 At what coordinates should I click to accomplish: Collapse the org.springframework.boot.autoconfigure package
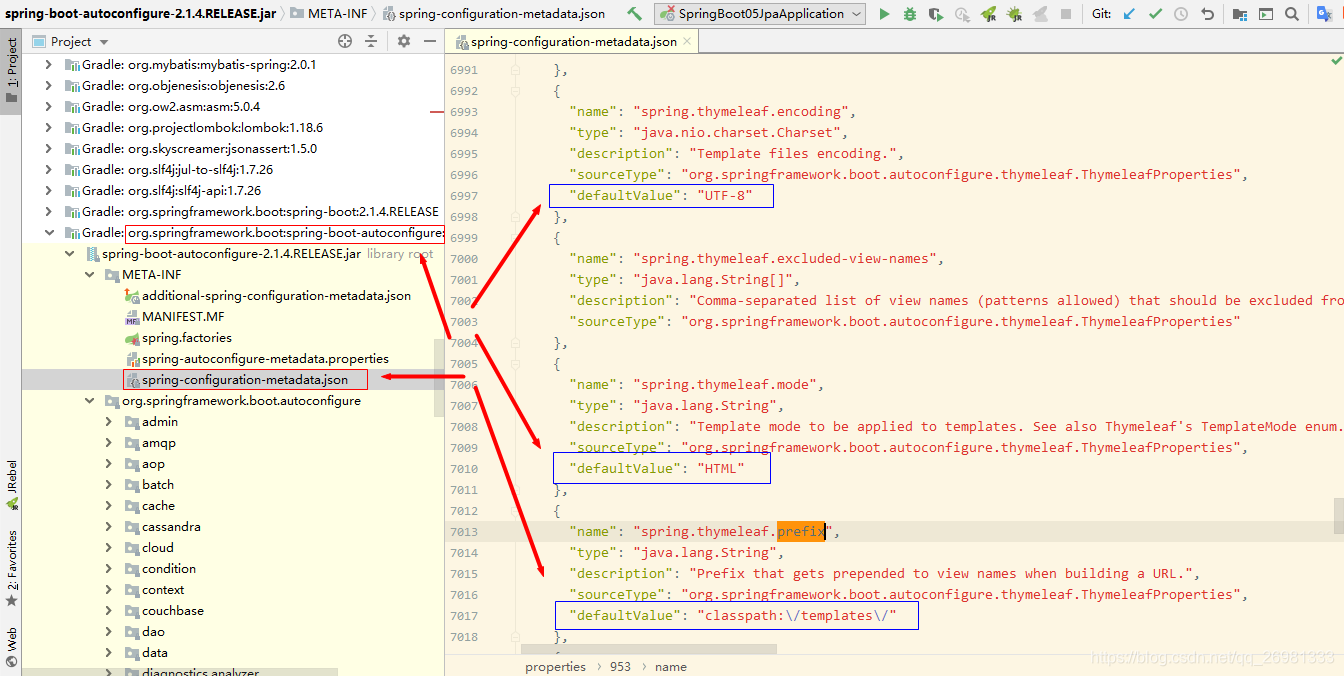pyautogui.click(x=89, y=401)
